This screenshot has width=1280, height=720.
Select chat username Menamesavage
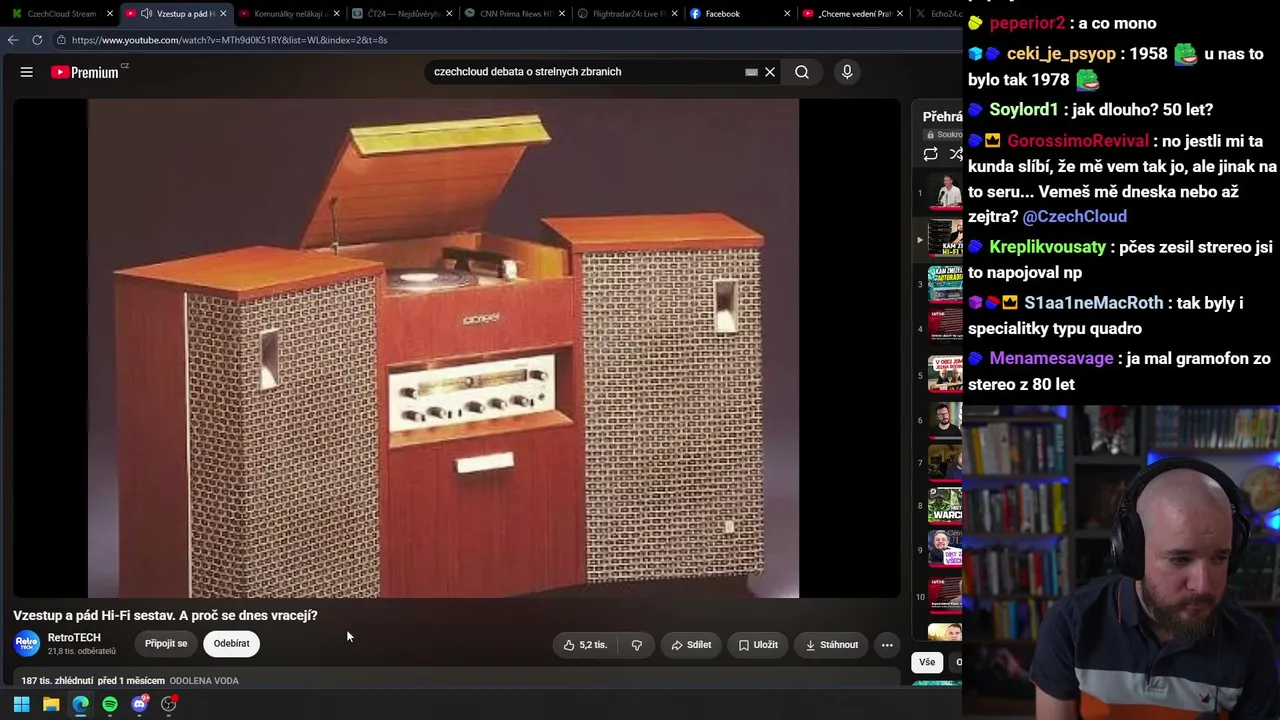tap(1051, 358)
